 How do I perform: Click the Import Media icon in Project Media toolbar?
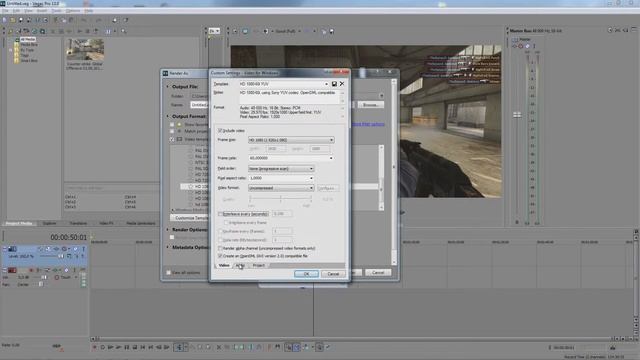[11, 31]
